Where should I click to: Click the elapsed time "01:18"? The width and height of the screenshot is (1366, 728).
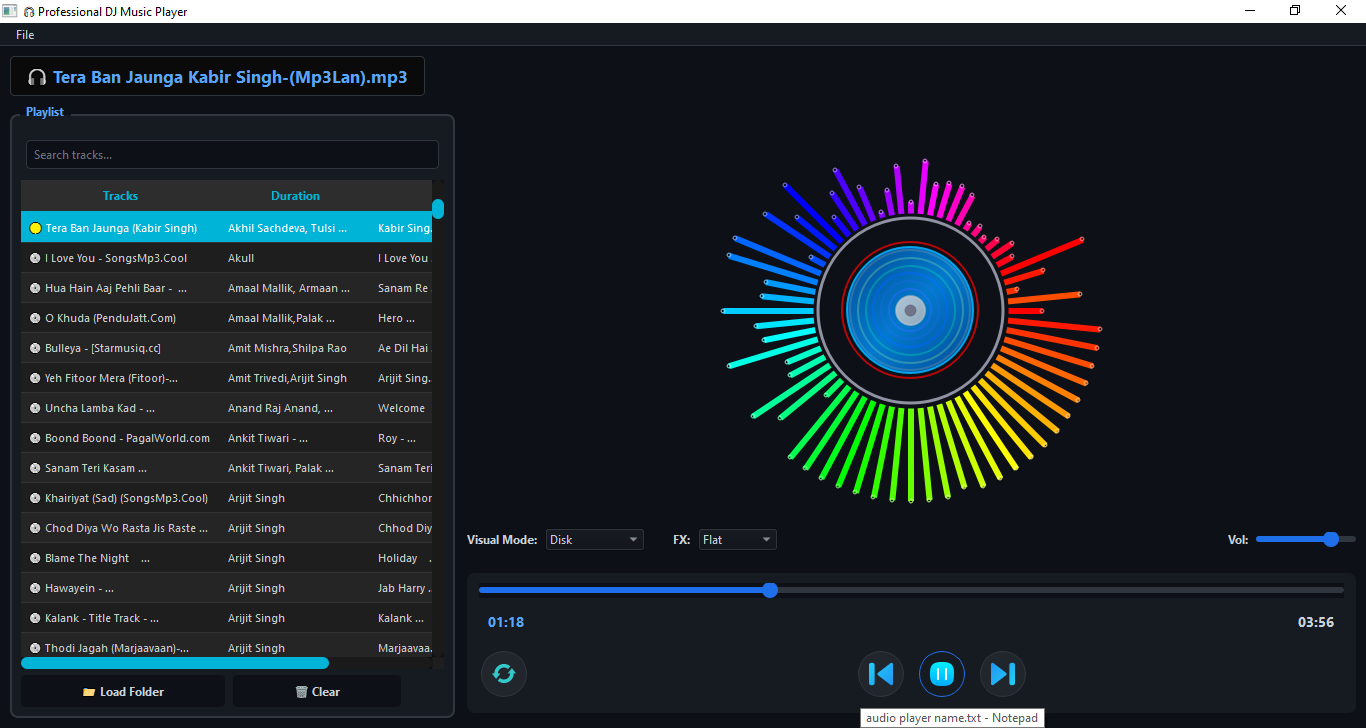pyautogui.click(x=506, y=622)
